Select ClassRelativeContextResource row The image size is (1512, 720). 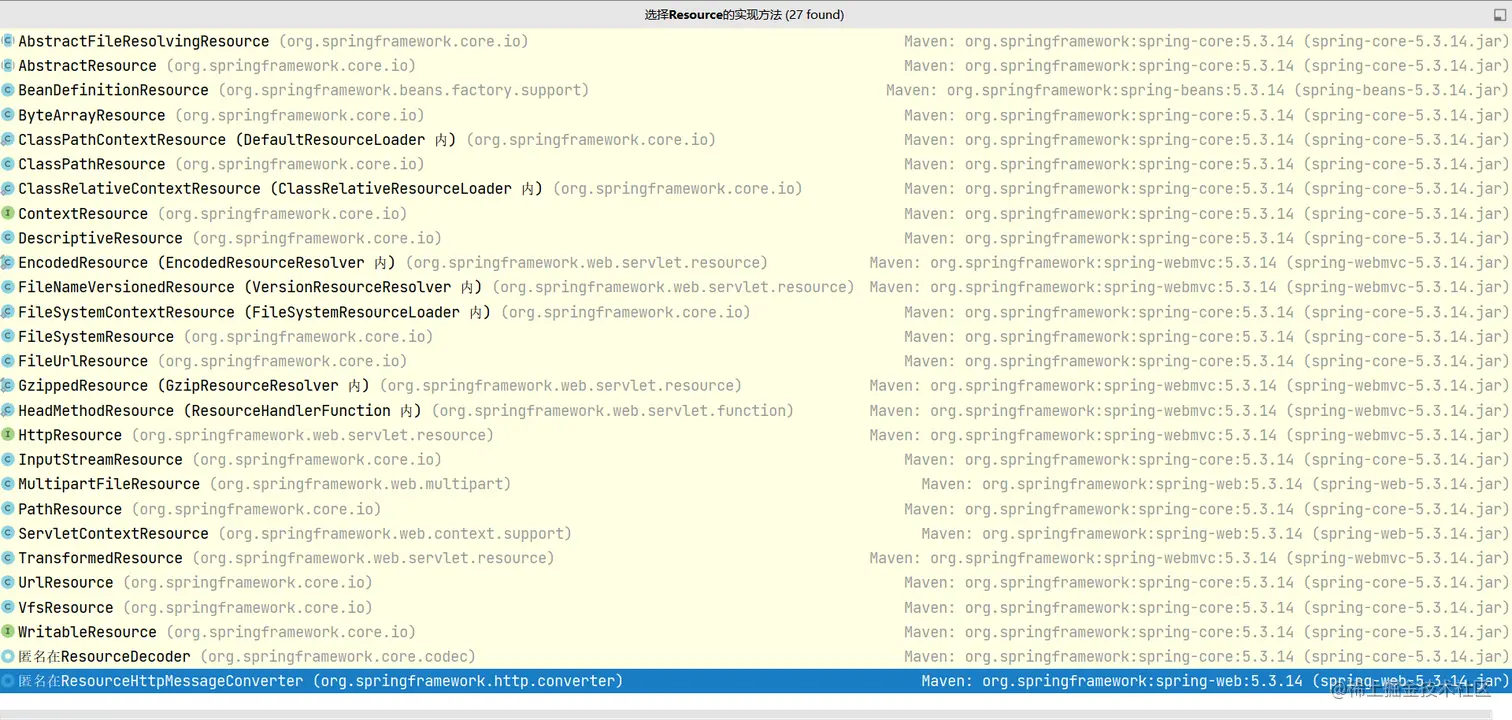tap(756, 189)
